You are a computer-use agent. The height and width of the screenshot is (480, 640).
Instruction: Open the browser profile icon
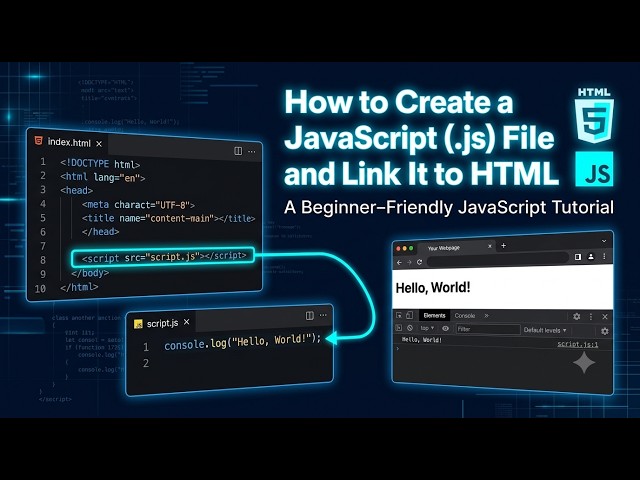coord(591,256)
